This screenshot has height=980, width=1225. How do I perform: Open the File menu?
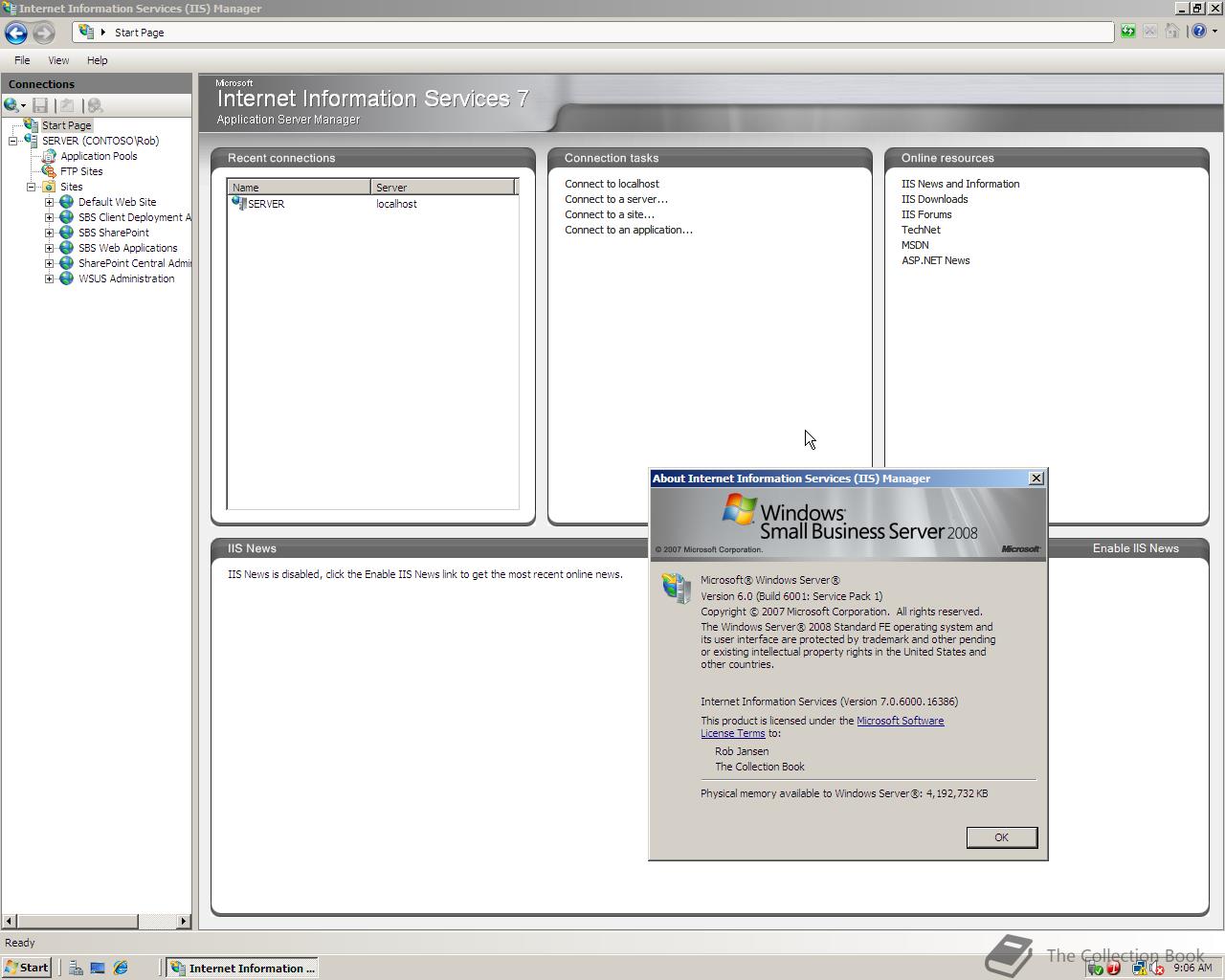(22, 60)
